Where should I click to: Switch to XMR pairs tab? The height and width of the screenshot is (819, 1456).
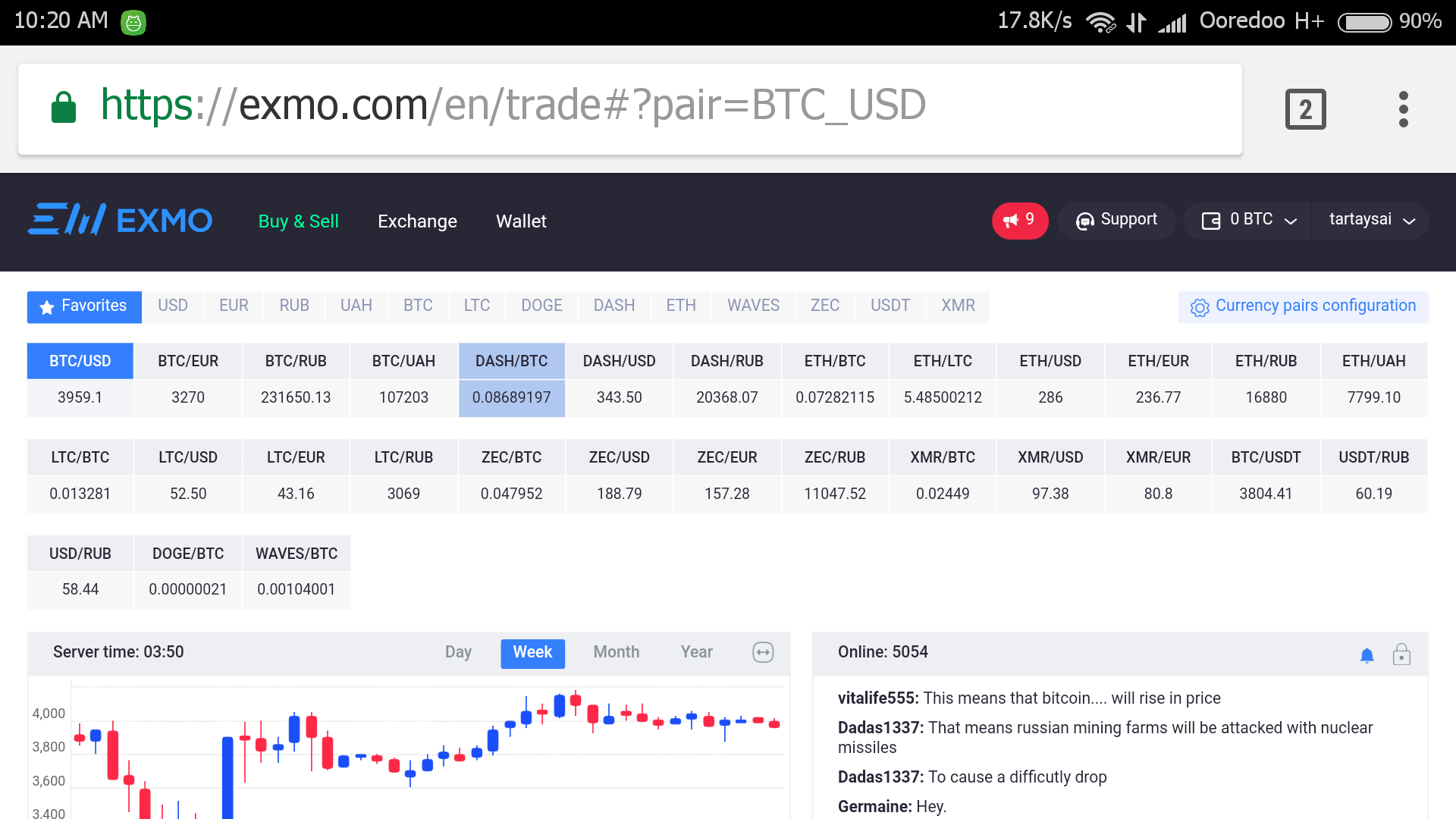tap(958, 306)
